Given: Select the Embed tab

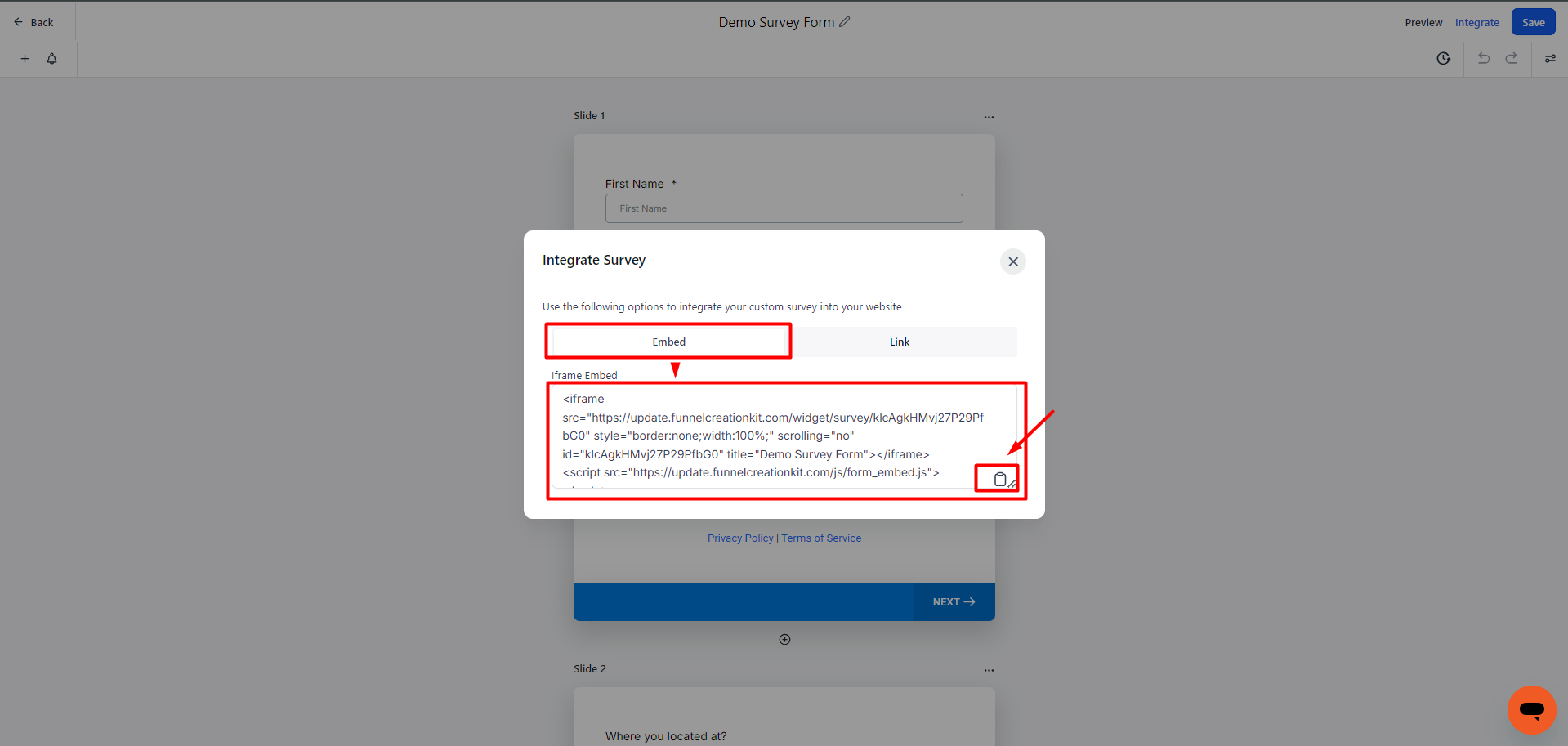Looking at the screenshot, I should pos(668,342).
